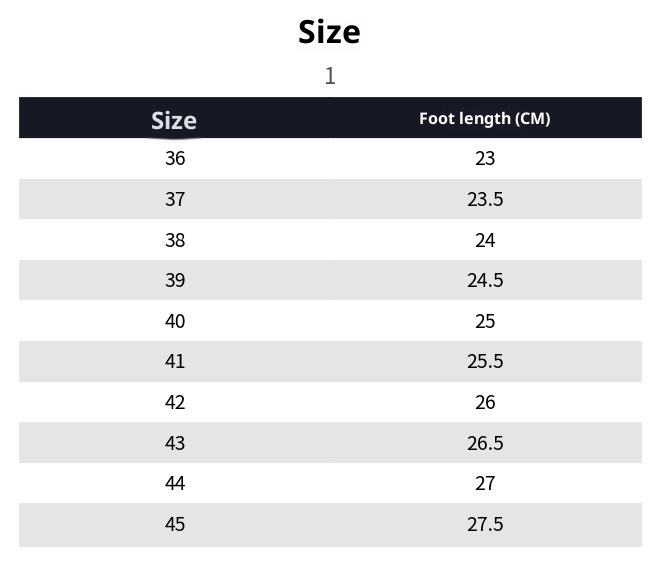Image resolution: width=660 pixels, height=565 pixels.
Task: Click the bold "Size" title heading
Action: (x=329, y=32)
